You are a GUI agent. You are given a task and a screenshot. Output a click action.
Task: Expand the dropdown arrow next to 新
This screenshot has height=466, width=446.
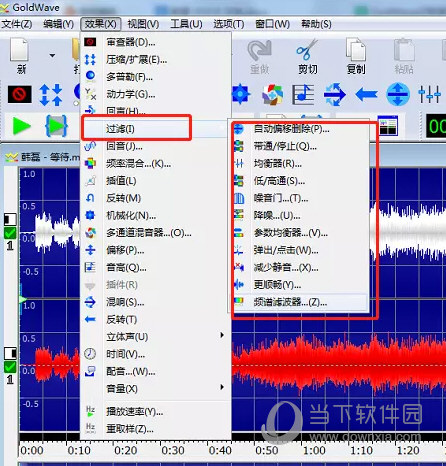pyautogui.click(x=52, y=55)
